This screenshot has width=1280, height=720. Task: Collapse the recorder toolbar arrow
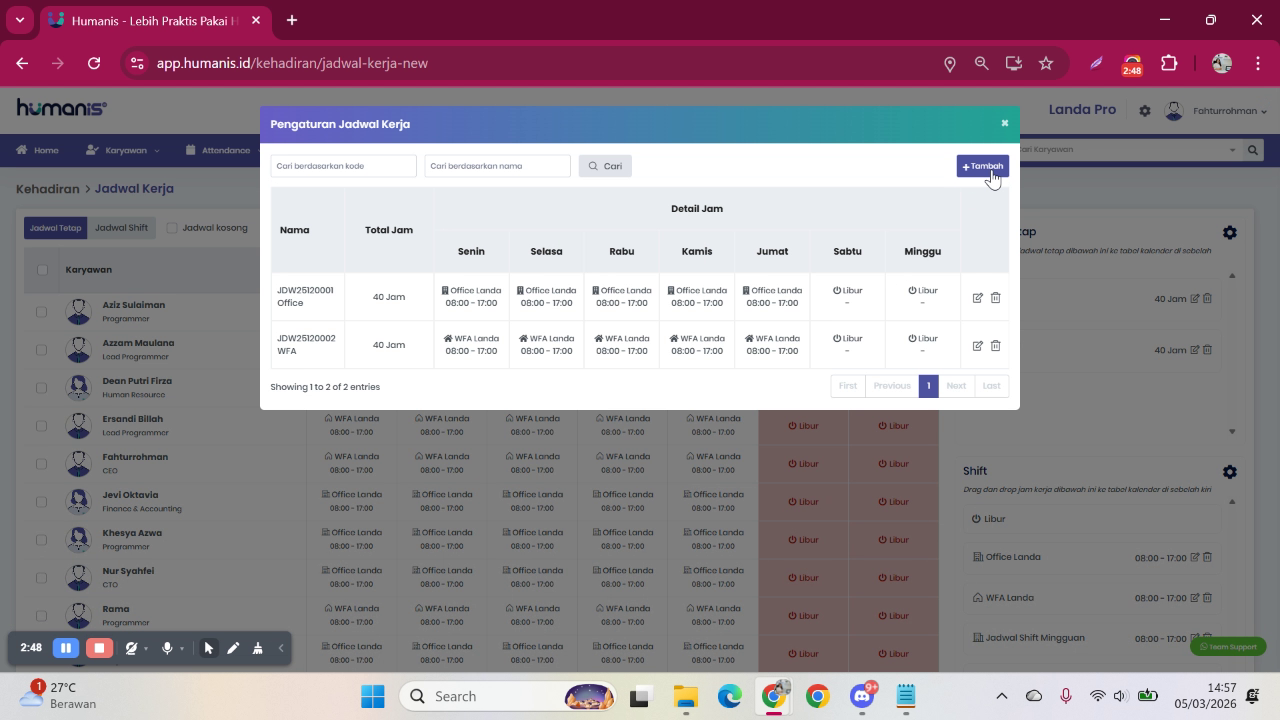click(281, 648)
